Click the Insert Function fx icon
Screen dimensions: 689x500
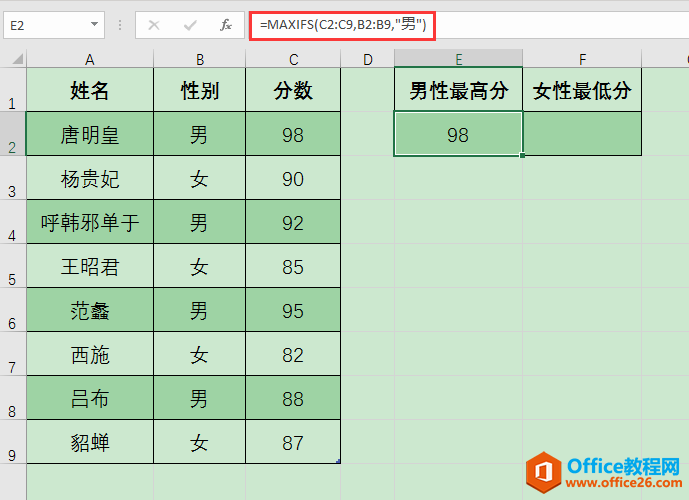click(225, 25)
